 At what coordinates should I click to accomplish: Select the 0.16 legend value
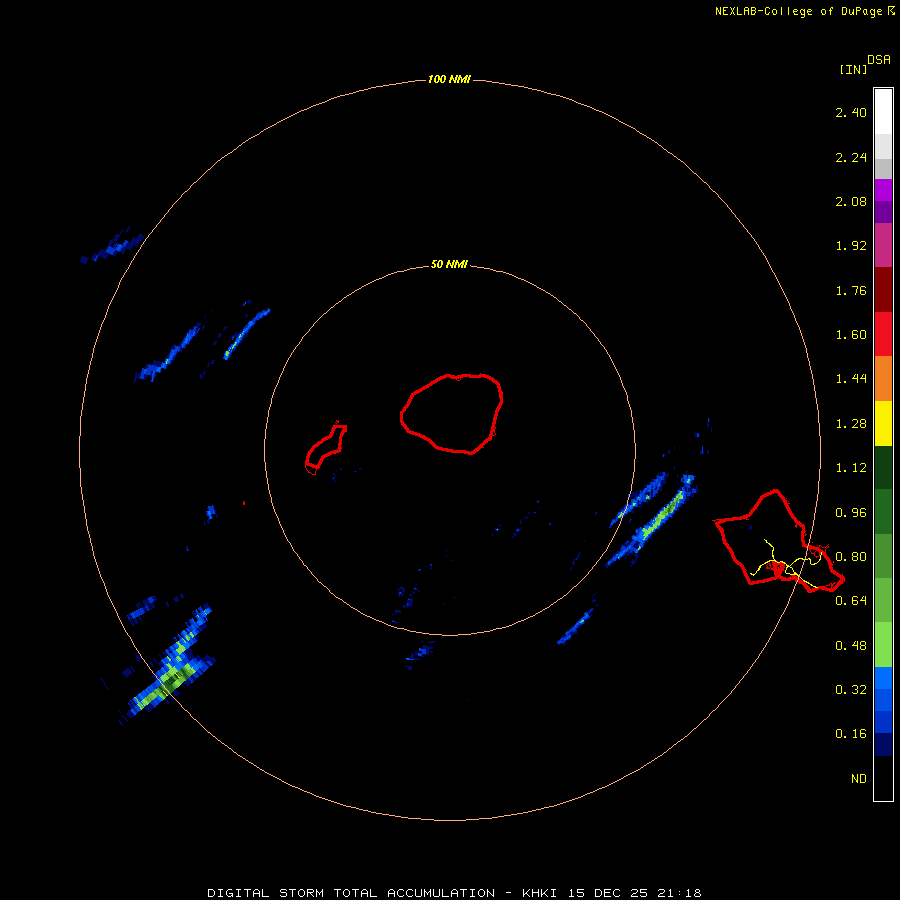(x=851, y=734)
